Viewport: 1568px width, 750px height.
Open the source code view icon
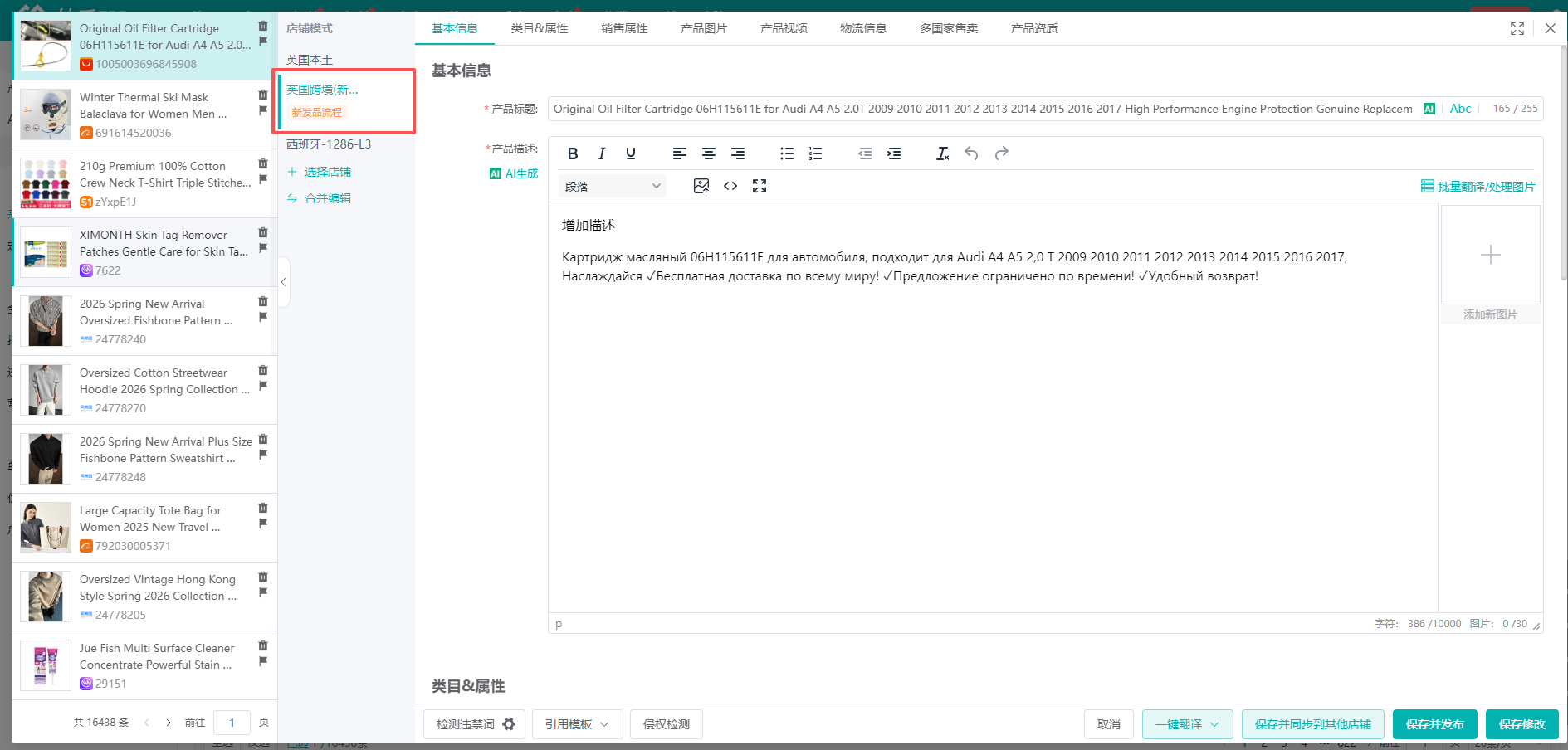[x=730, y=186]
